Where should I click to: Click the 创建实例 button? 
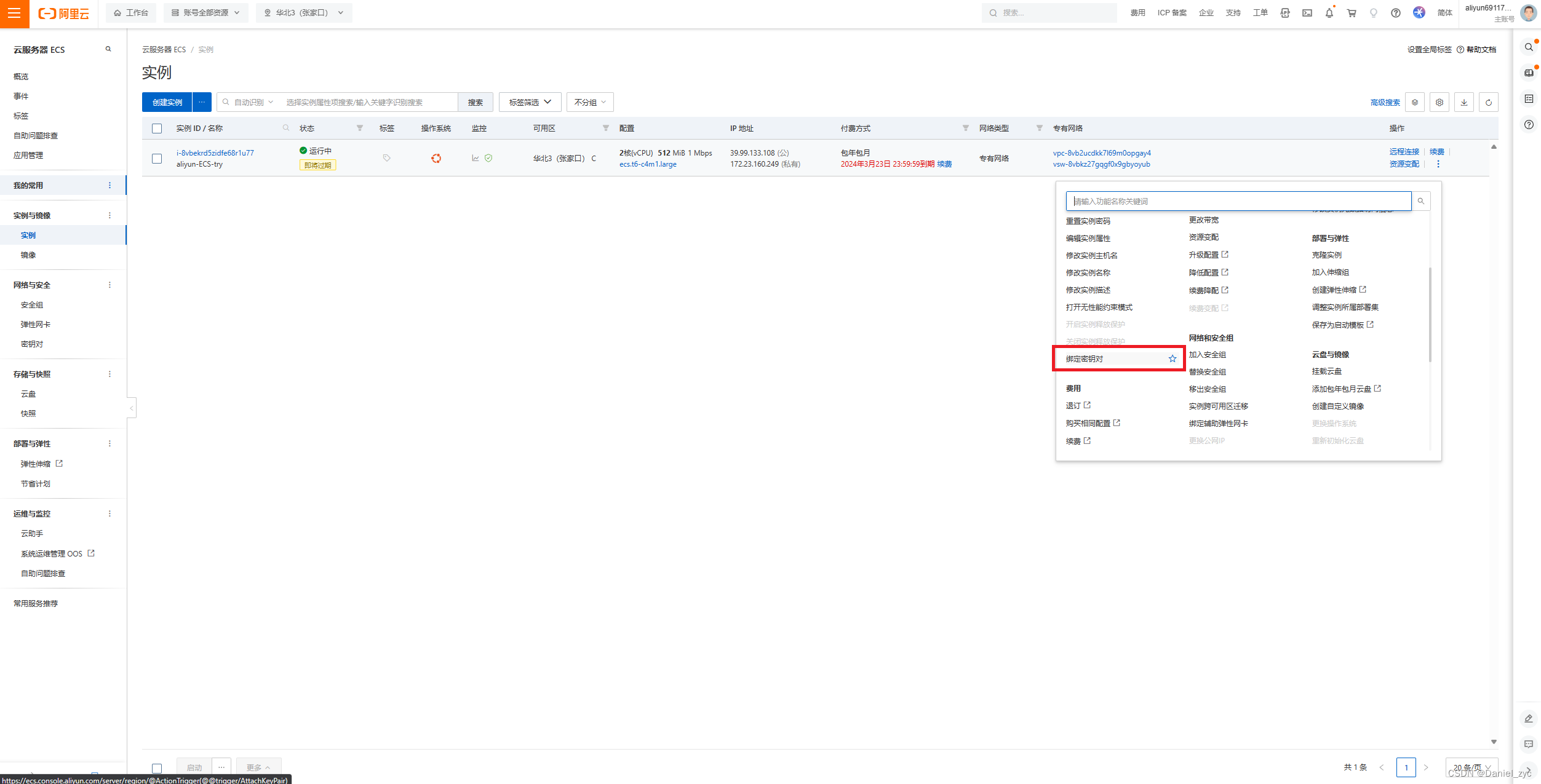click(x=167, y=102)
